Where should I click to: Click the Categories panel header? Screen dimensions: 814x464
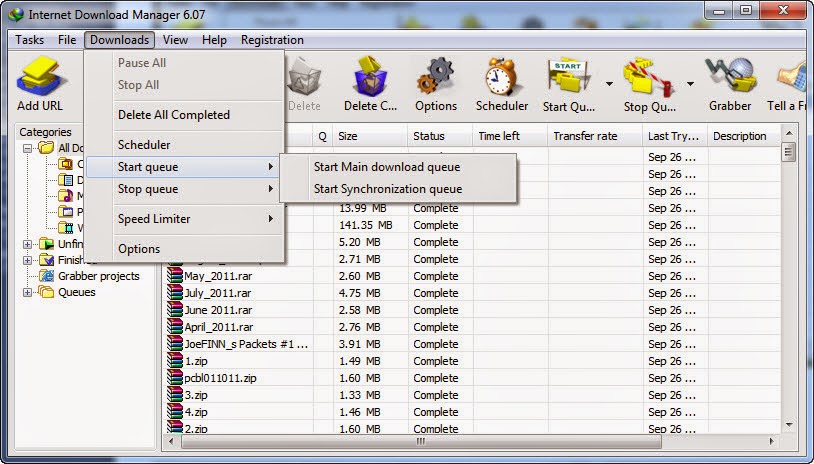click(45, 132)
